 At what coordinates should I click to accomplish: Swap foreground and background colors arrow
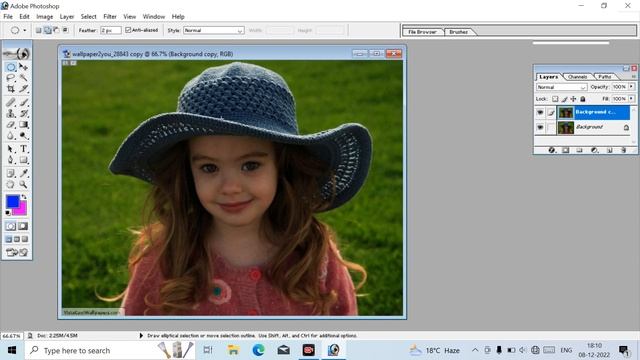tap(24, 197)
